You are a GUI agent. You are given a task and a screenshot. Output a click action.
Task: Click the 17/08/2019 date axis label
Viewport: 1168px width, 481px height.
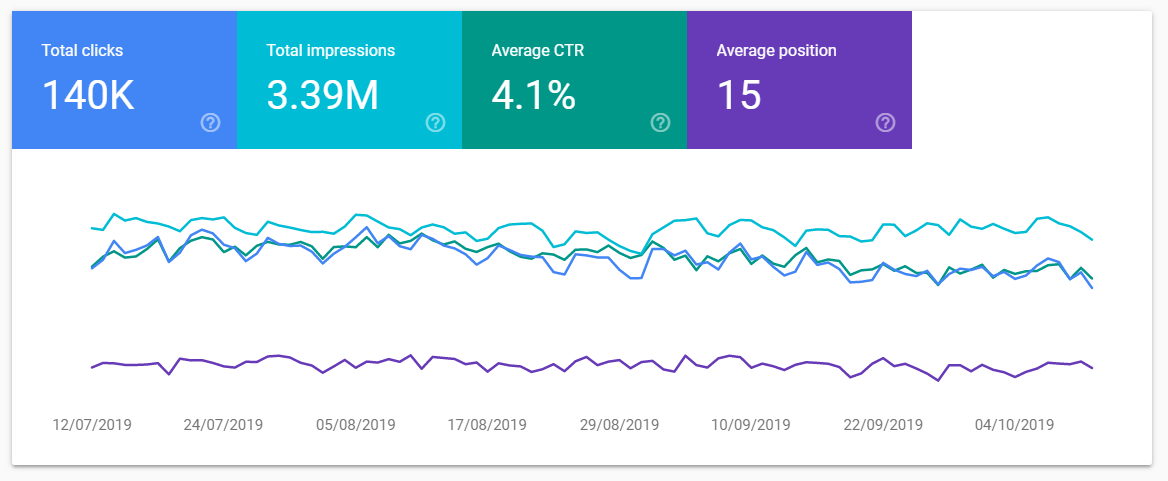(487, 425)
